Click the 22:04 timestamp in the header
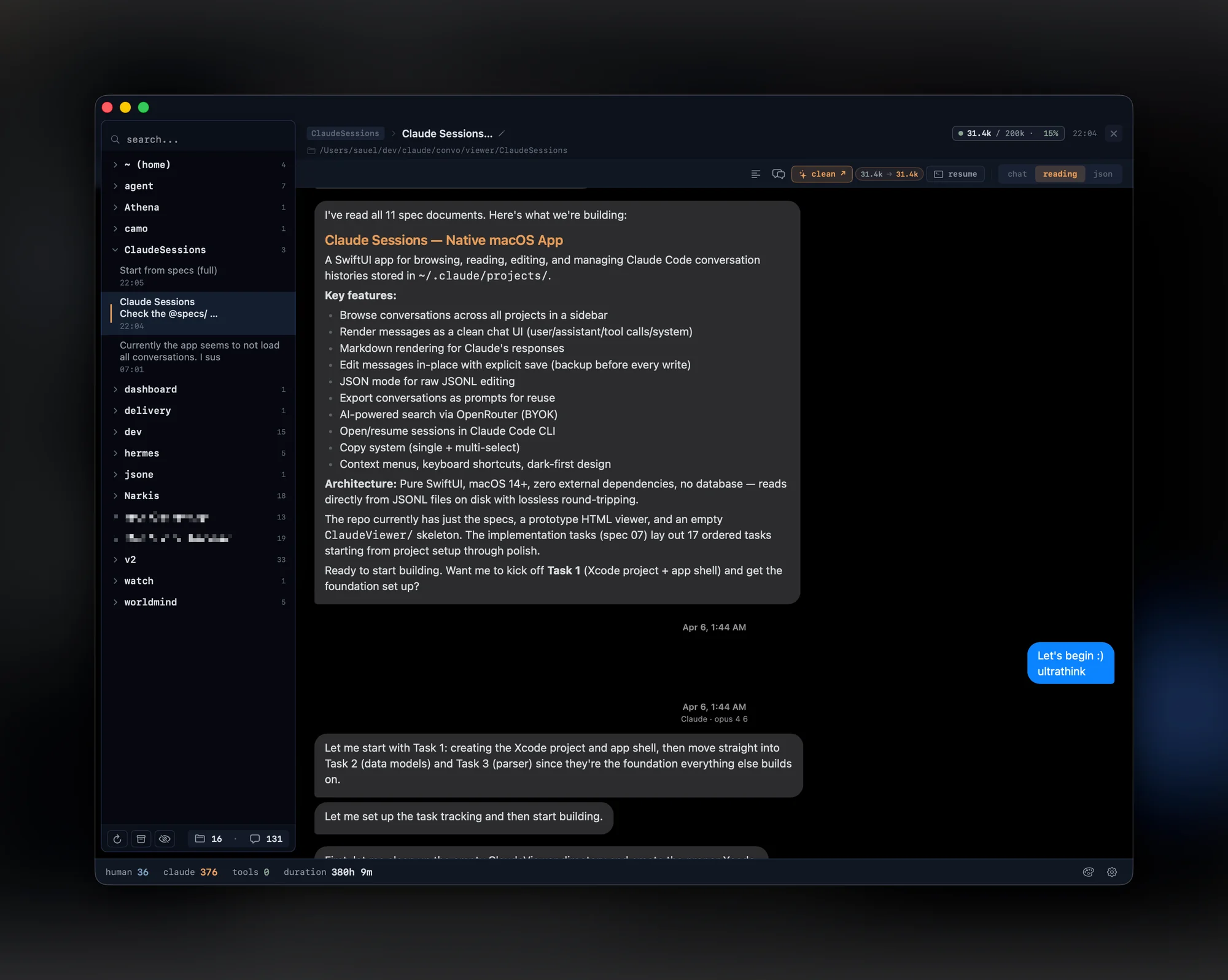This screenshot has width=1228, height=980. tap(1084, 134)
